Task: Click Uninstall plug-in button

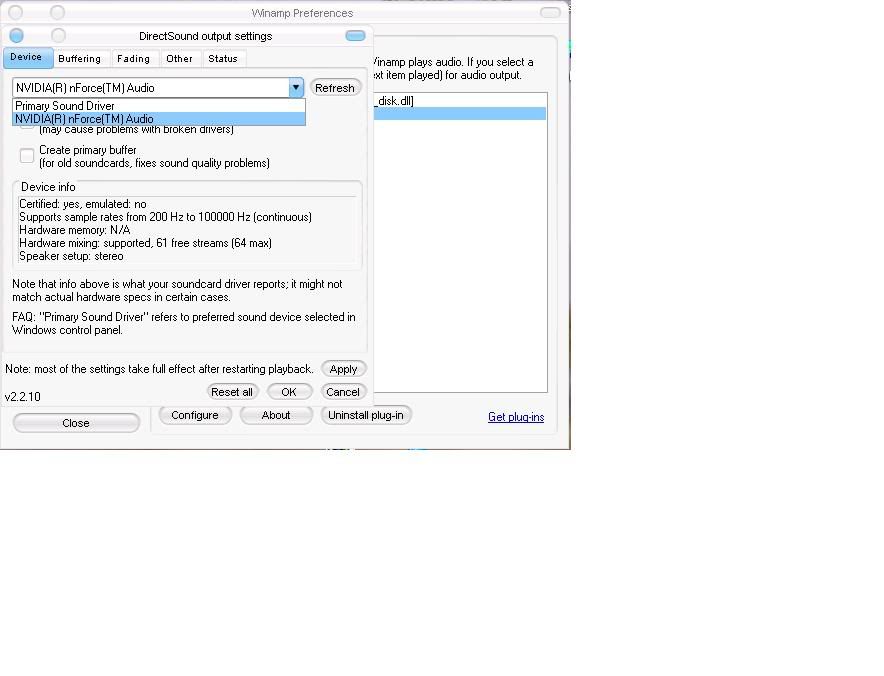Action: click(366, 416)
